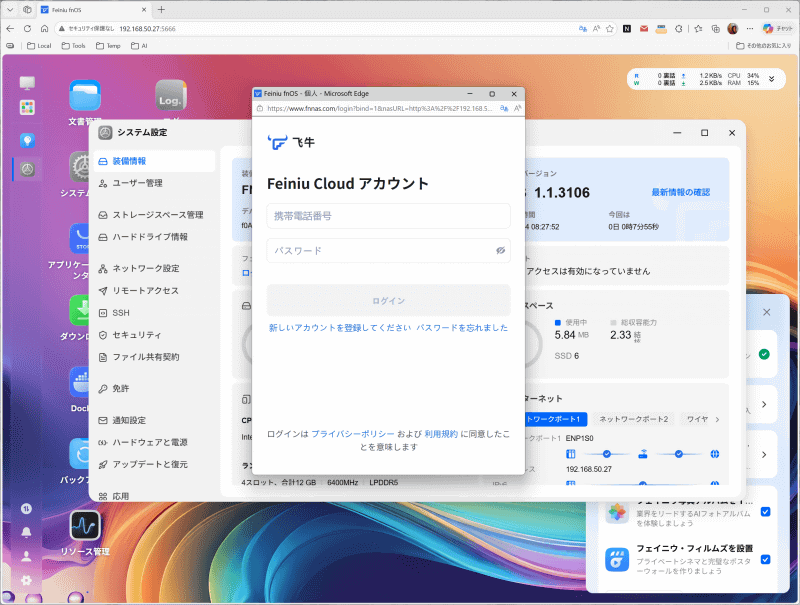Refresh the Edge browser page
Viewport: 800px width, 605px height.
point(28,29)
